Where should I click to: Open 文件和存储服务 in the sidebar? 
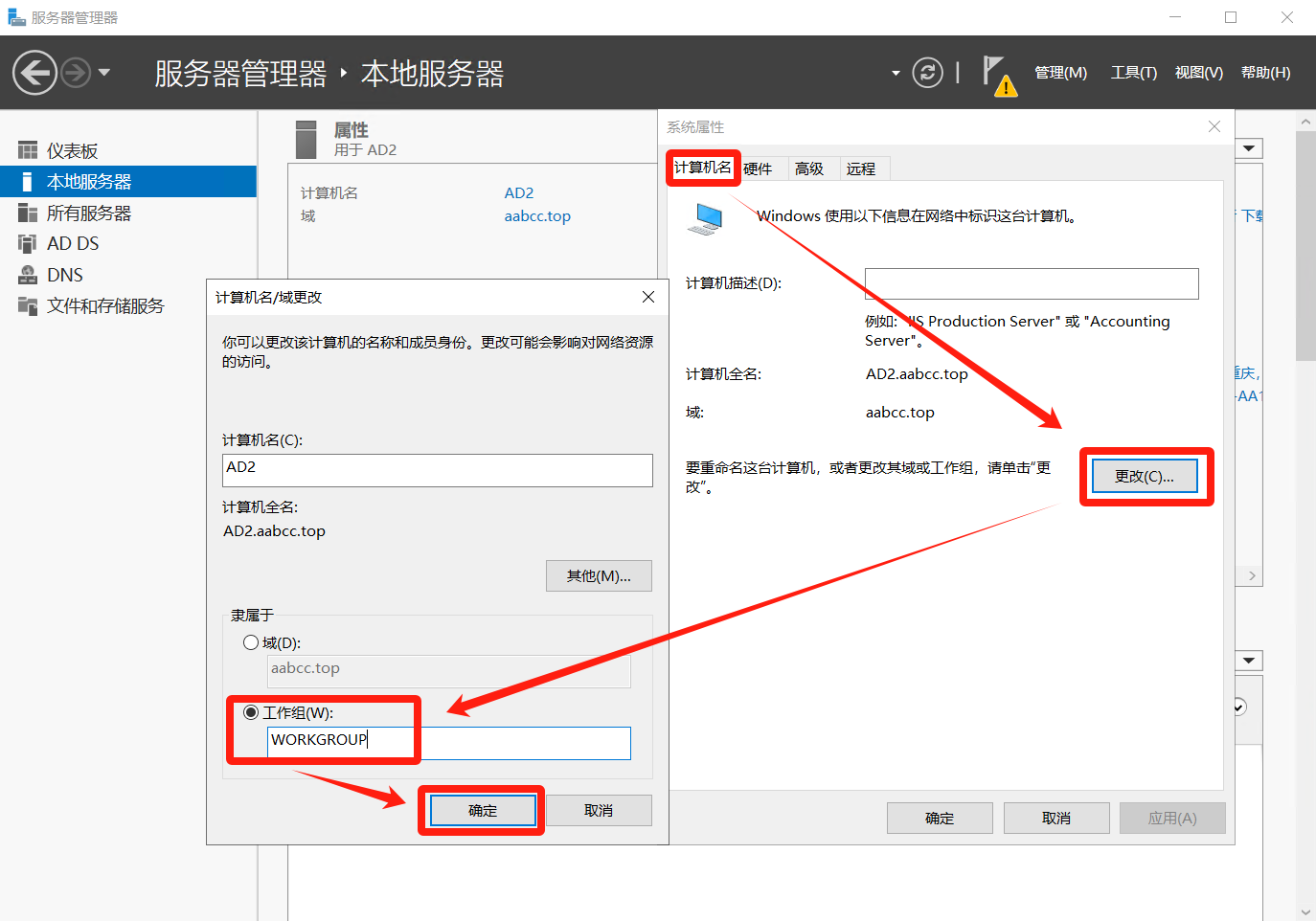click(x=105, y=306)
